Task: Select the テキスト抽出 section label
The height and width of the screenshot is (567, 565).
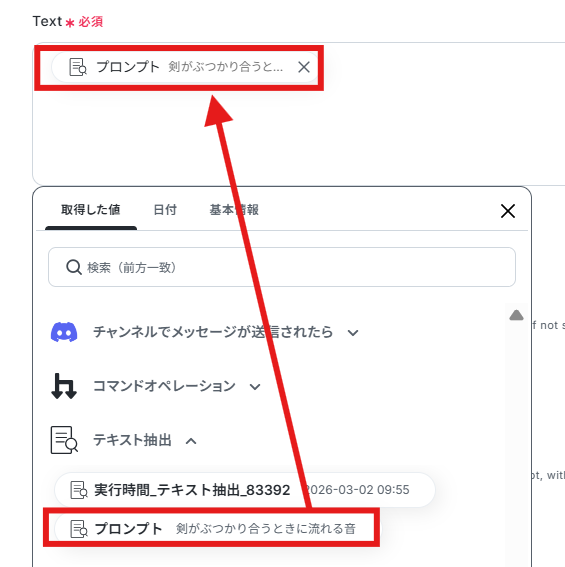Action: click(132, 440)
